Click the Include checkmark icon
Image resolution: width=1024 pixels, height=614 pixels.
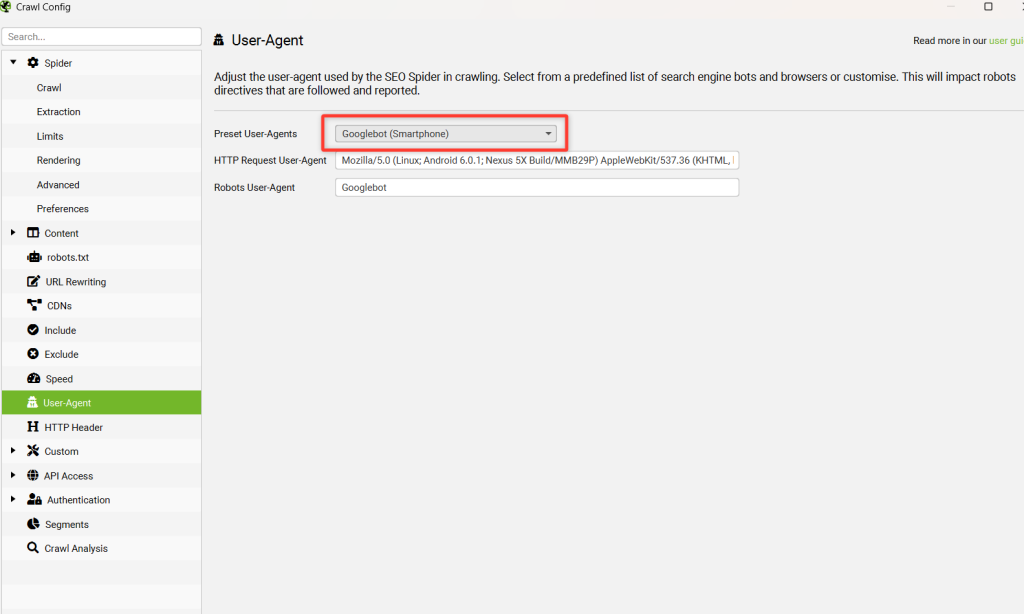coord(33,330)
